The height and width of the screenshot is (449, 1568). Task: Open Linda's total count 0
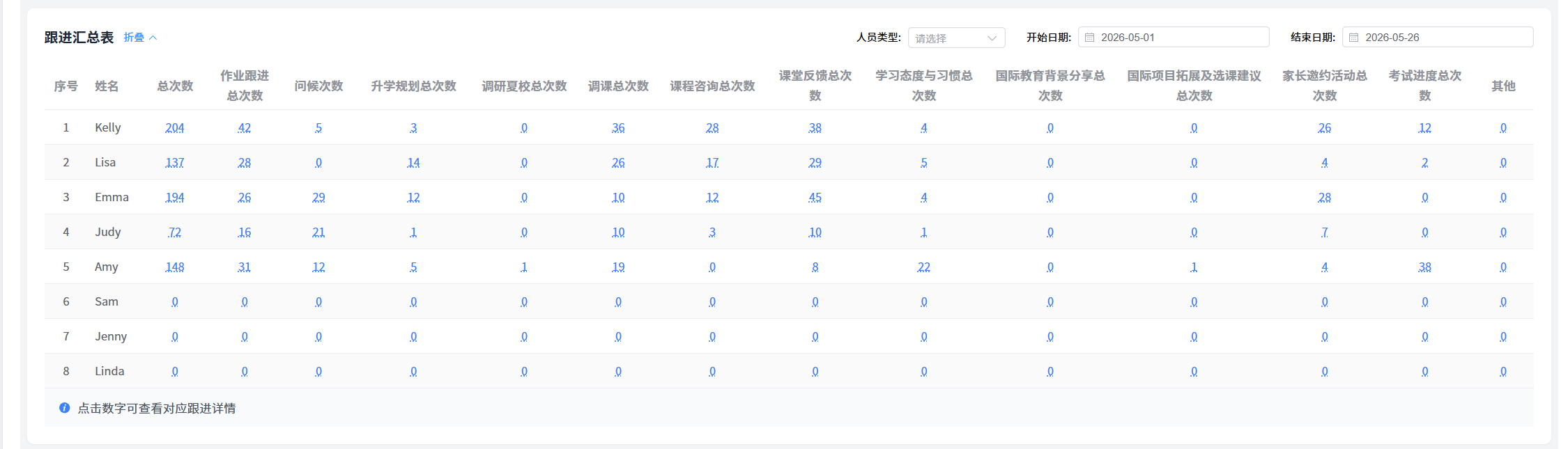[175, 372]
